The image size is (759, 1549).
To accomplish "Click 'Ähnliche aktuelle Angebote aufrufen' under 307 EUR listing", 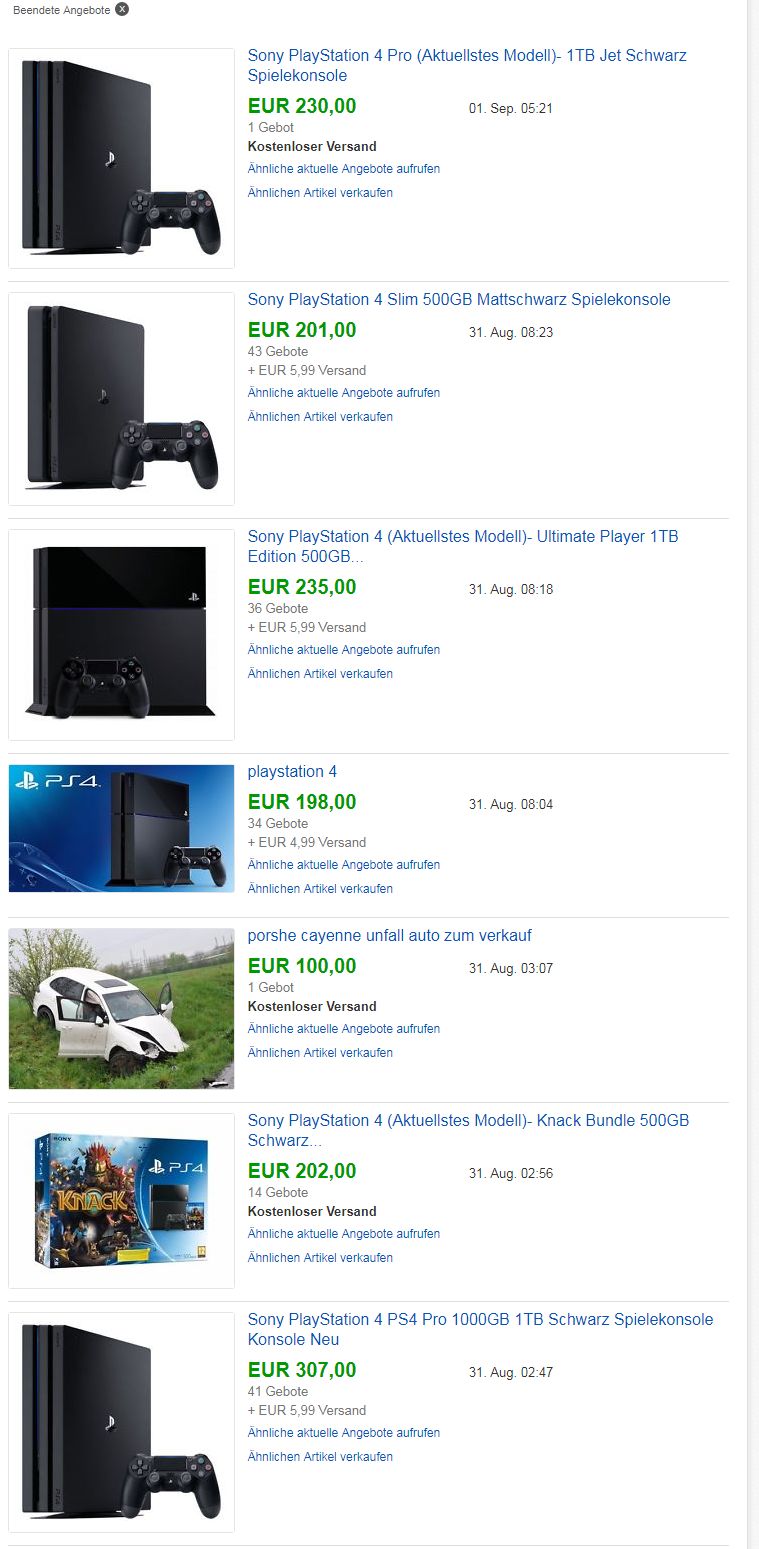I will pos(344,1433).
